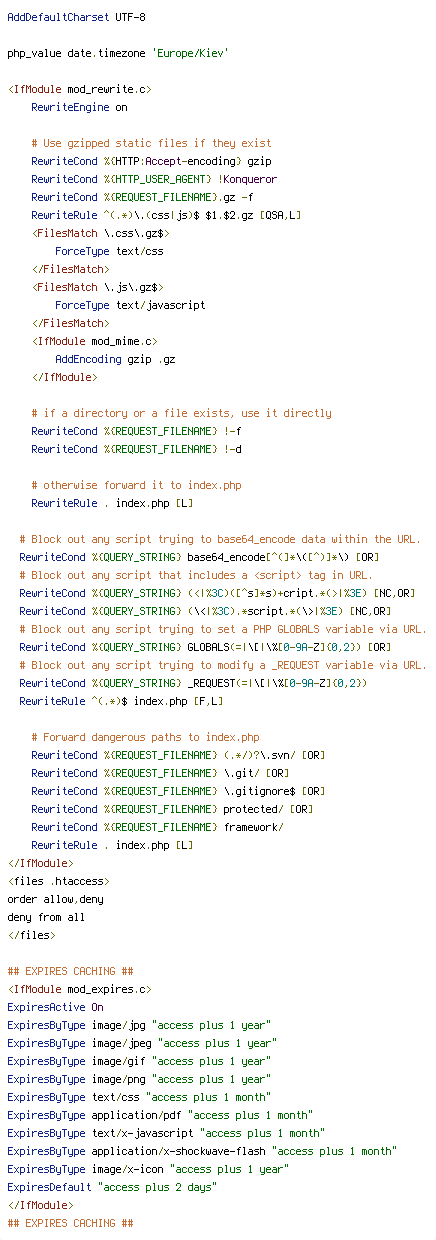Select the comment about 'PHP GLOBALS variable via URL'
The width and height of the screenshot is (436, 1240).
click(223, 629)
